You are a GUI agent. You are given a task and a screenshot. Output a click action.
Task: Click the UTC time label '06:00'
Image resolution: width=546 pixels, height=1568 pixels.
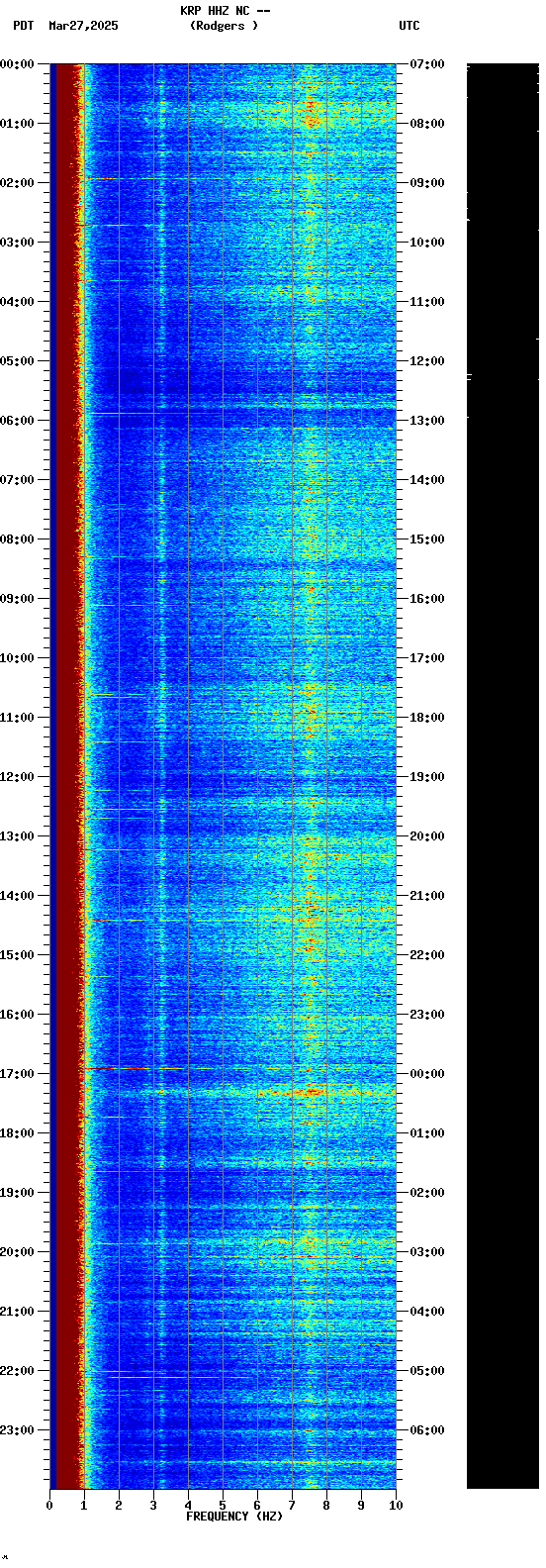coord(427,1430)
